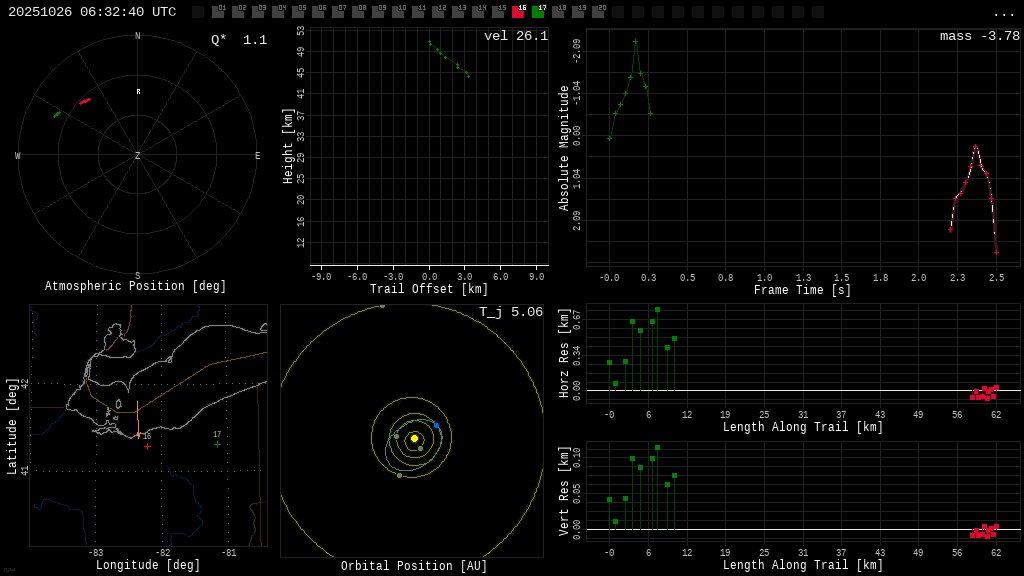
Task: Click the blue Earth dot on the orbit
Action: pyautogui.click(x=436, y=425)
